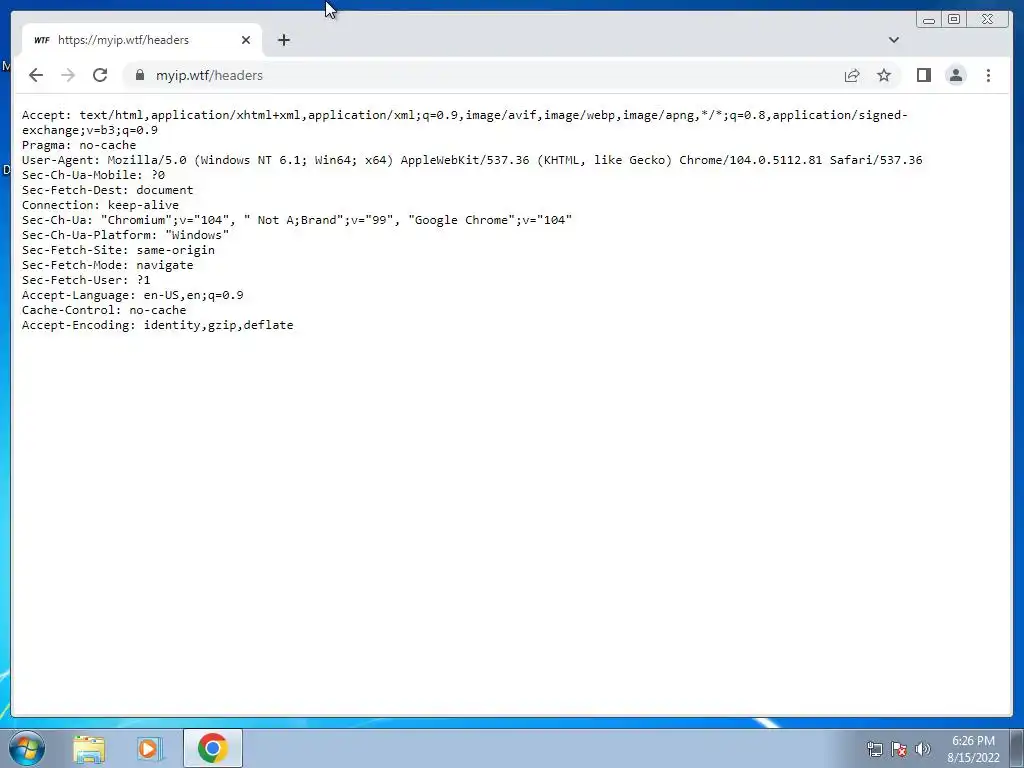Open network status tray icon
This screenshot has width=1024, height=768.
(874, 749)
